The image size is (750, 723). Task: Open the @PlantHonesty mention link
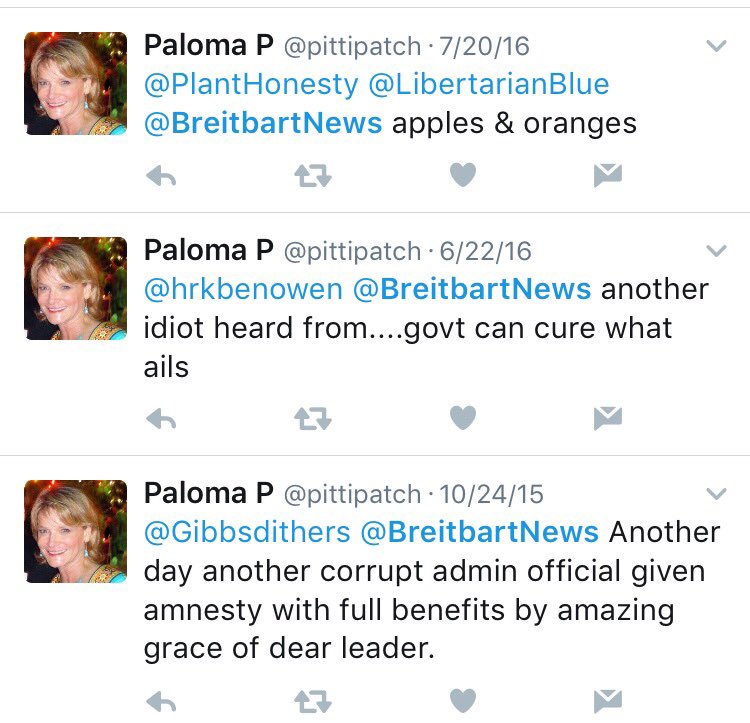[251, 85]
